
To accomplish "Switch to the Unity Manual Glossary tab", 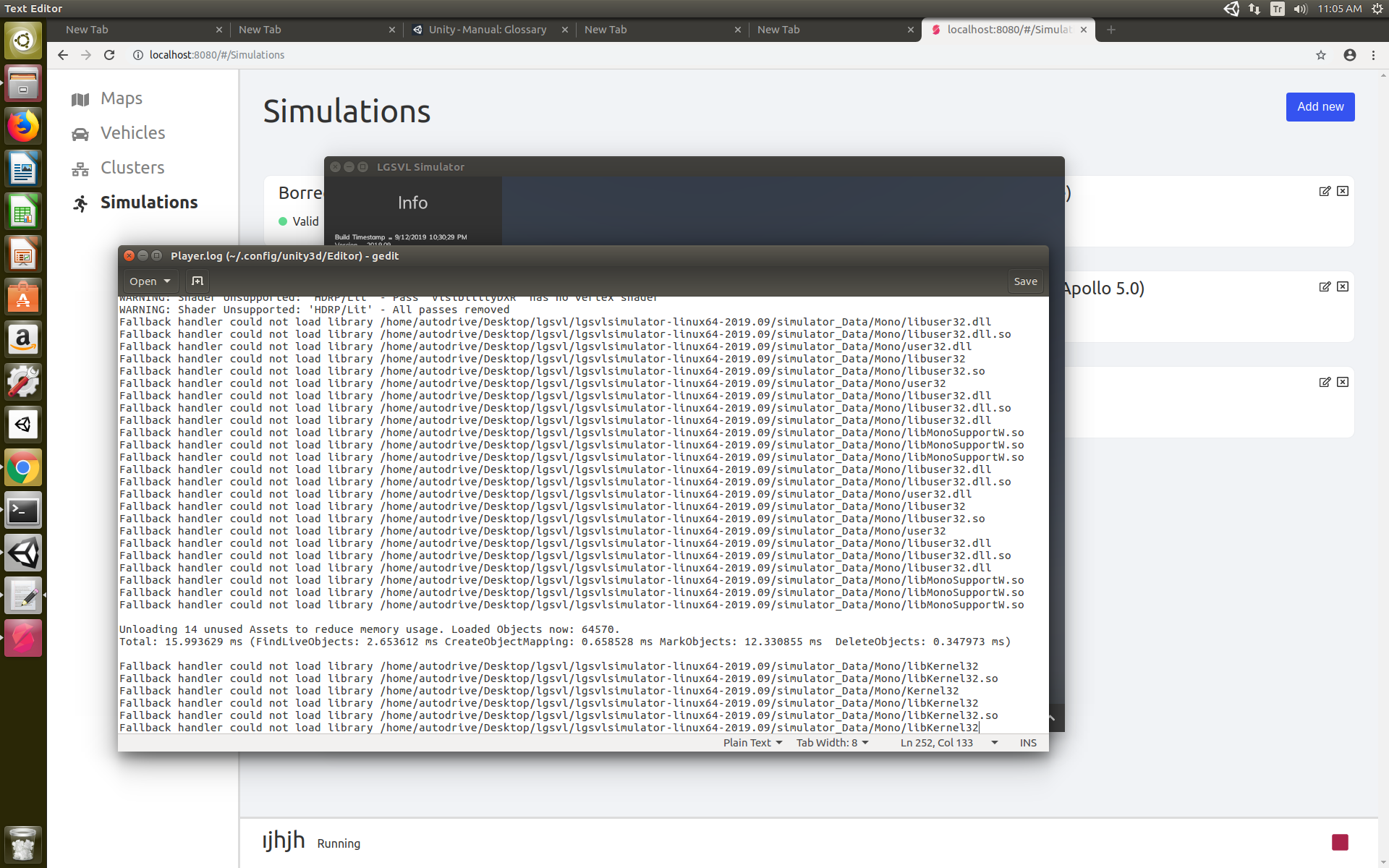I will [x=487, y=30].
